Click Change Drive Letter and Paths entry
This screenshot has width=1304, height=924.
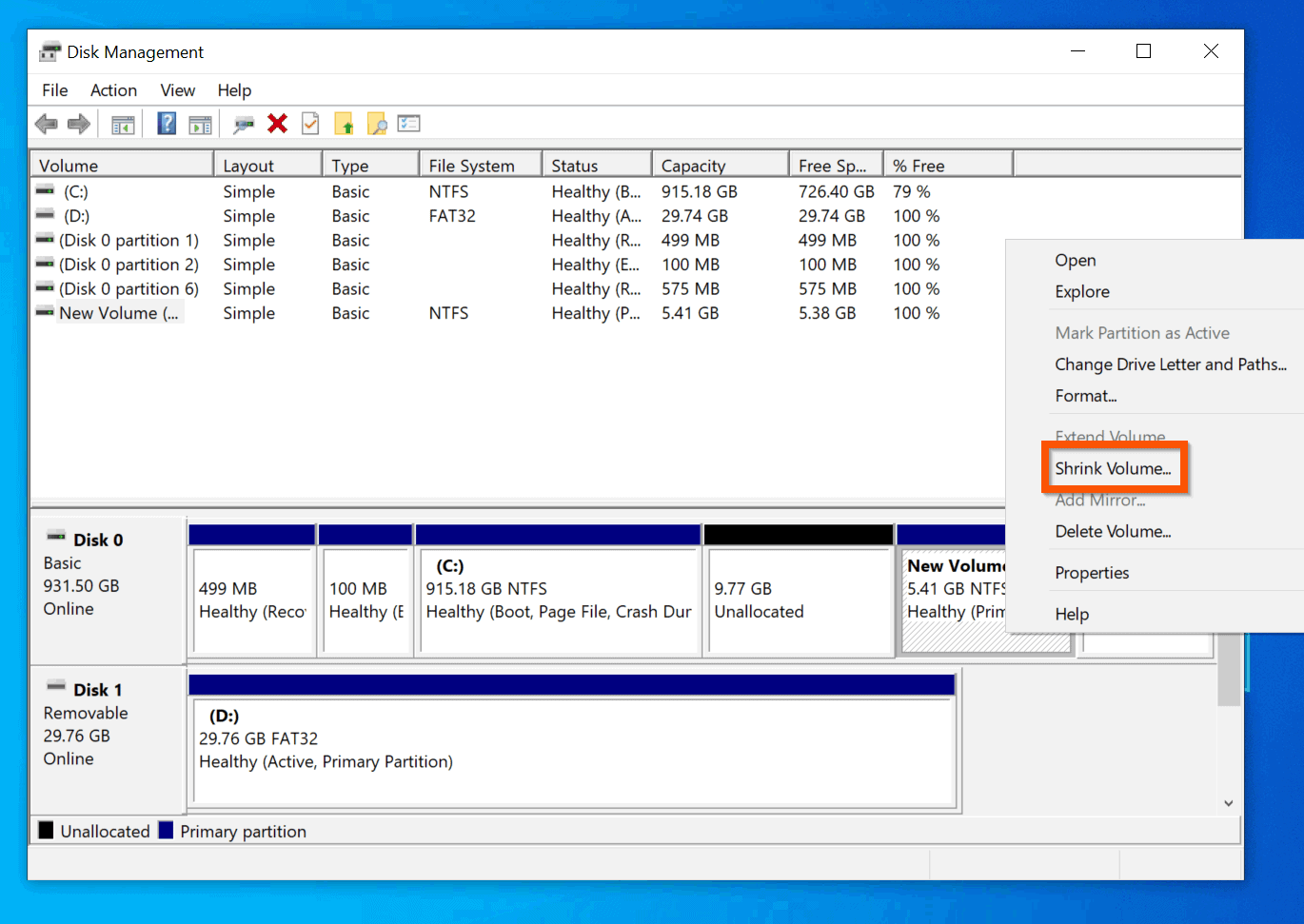[1173, 364]
